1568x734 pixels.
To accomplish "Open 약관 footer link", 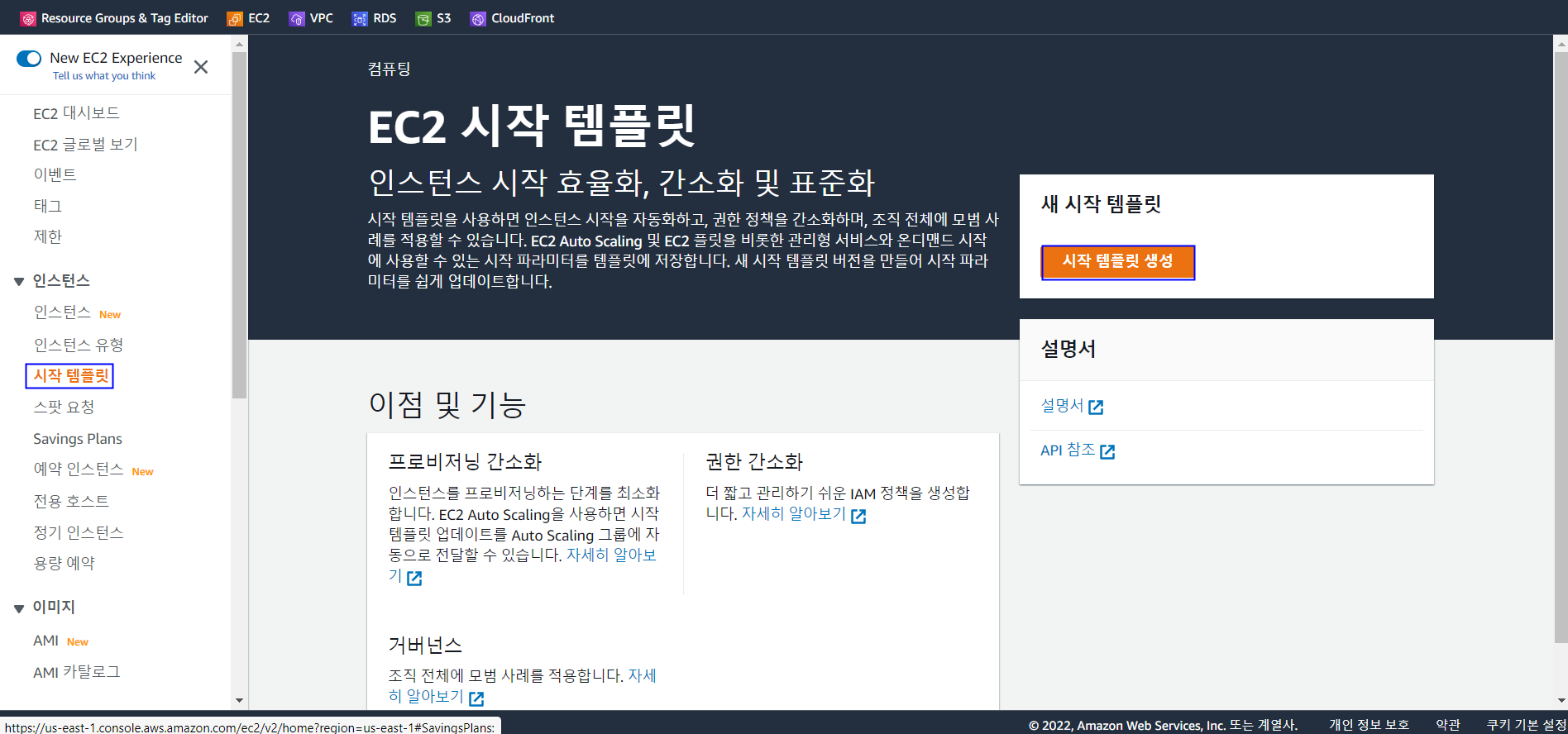I will pos(1448,725).
